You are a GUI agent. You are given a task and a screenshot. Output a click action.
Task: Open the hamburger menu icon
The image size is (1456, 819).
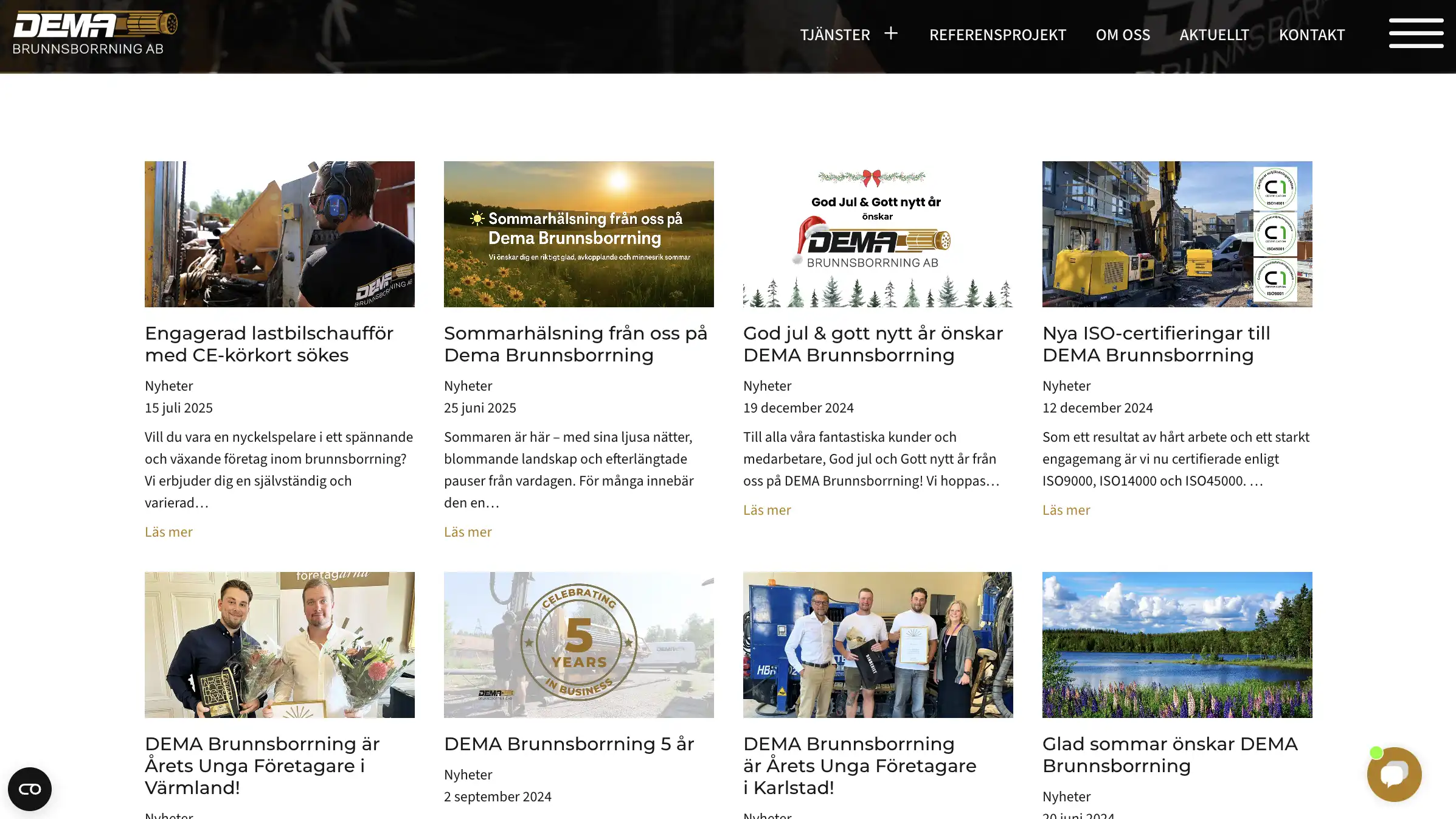[1416, 33]
